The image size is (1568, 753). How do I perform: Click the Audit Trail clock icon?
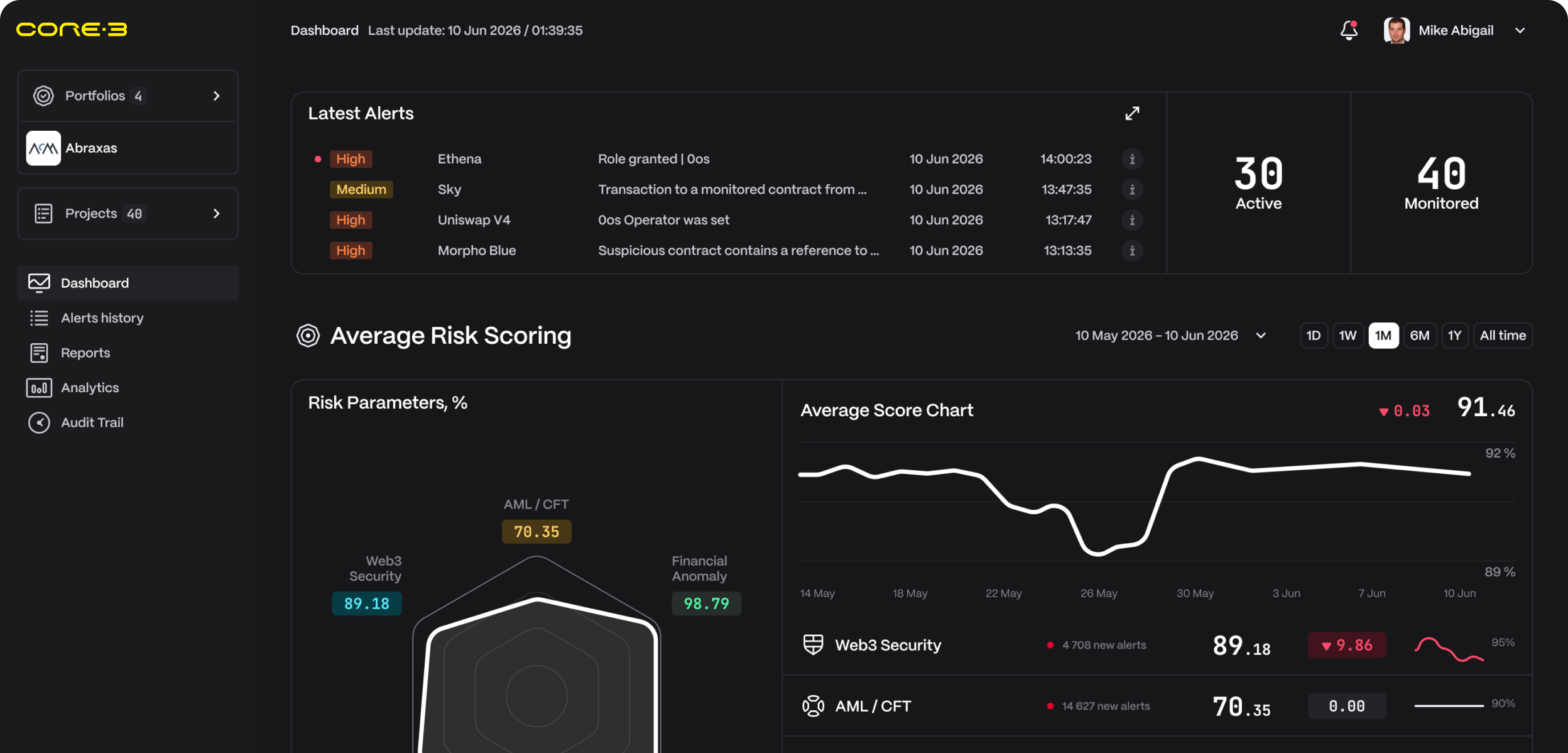39,422
